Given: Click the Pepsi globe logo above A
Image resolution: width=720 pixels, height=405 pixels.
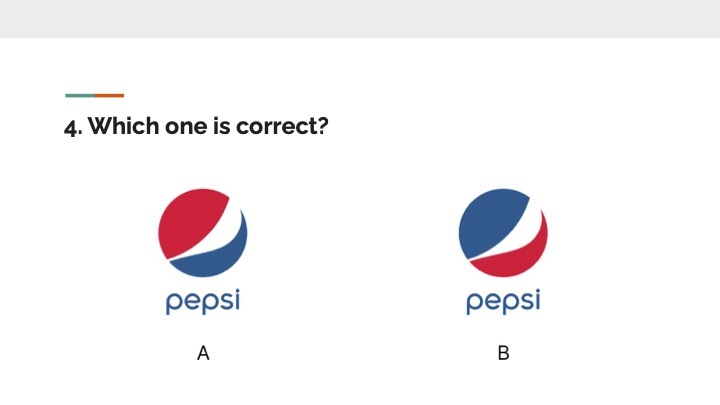Looking at the screenshot, I should pyautogui.click(x=203, y=233).
